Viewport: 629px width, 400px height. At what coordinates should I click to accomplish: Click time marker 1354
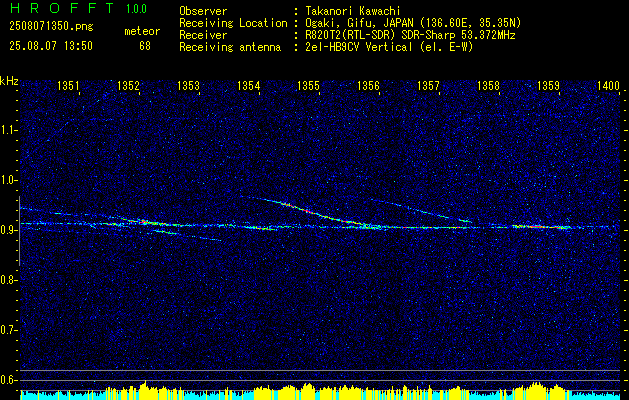click(x=249, y=86)
